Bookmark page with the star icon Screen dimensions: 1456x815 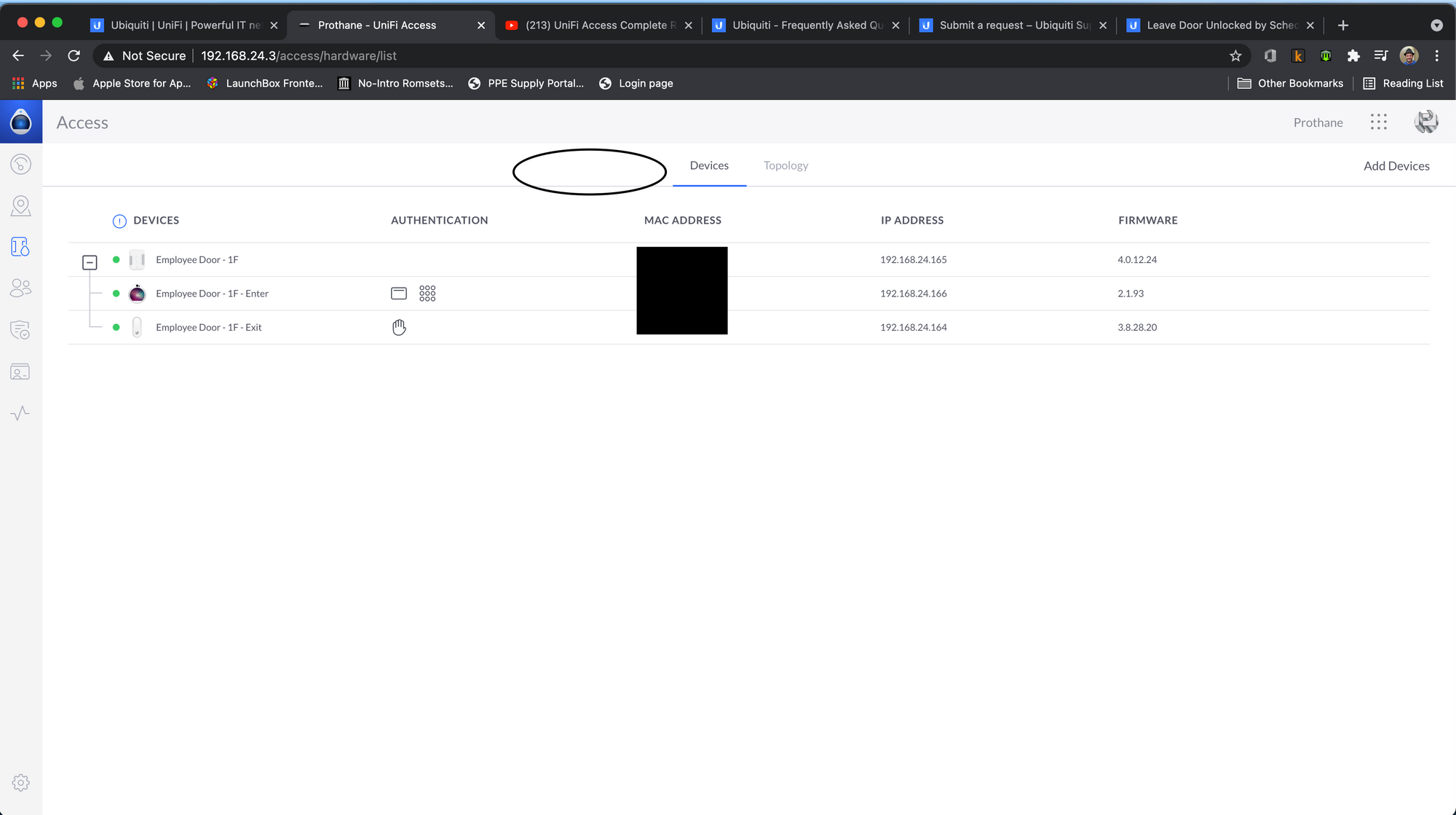pos(1235,56)
